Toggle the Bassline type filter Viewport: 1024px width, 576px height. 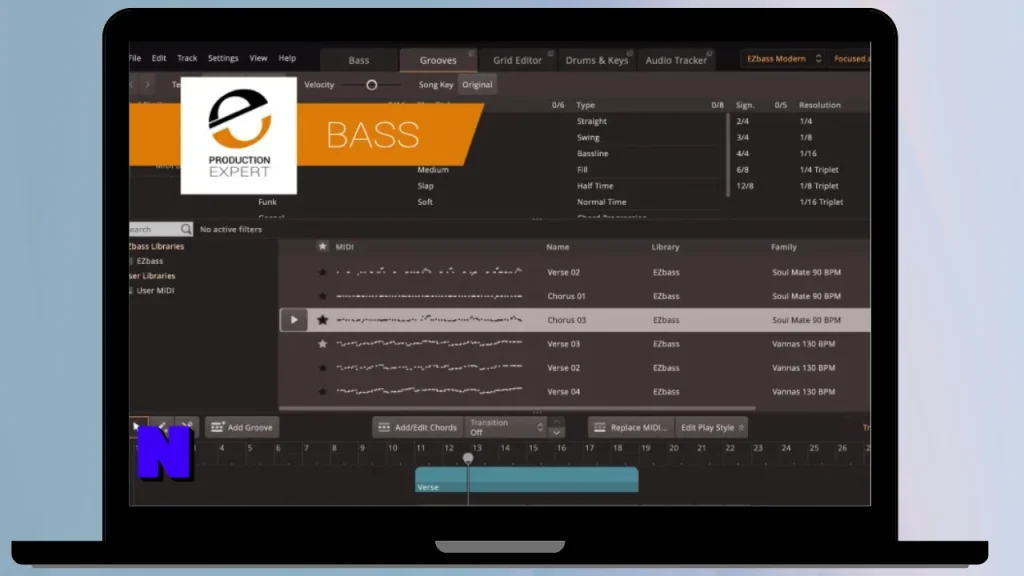tap(592, 153)
